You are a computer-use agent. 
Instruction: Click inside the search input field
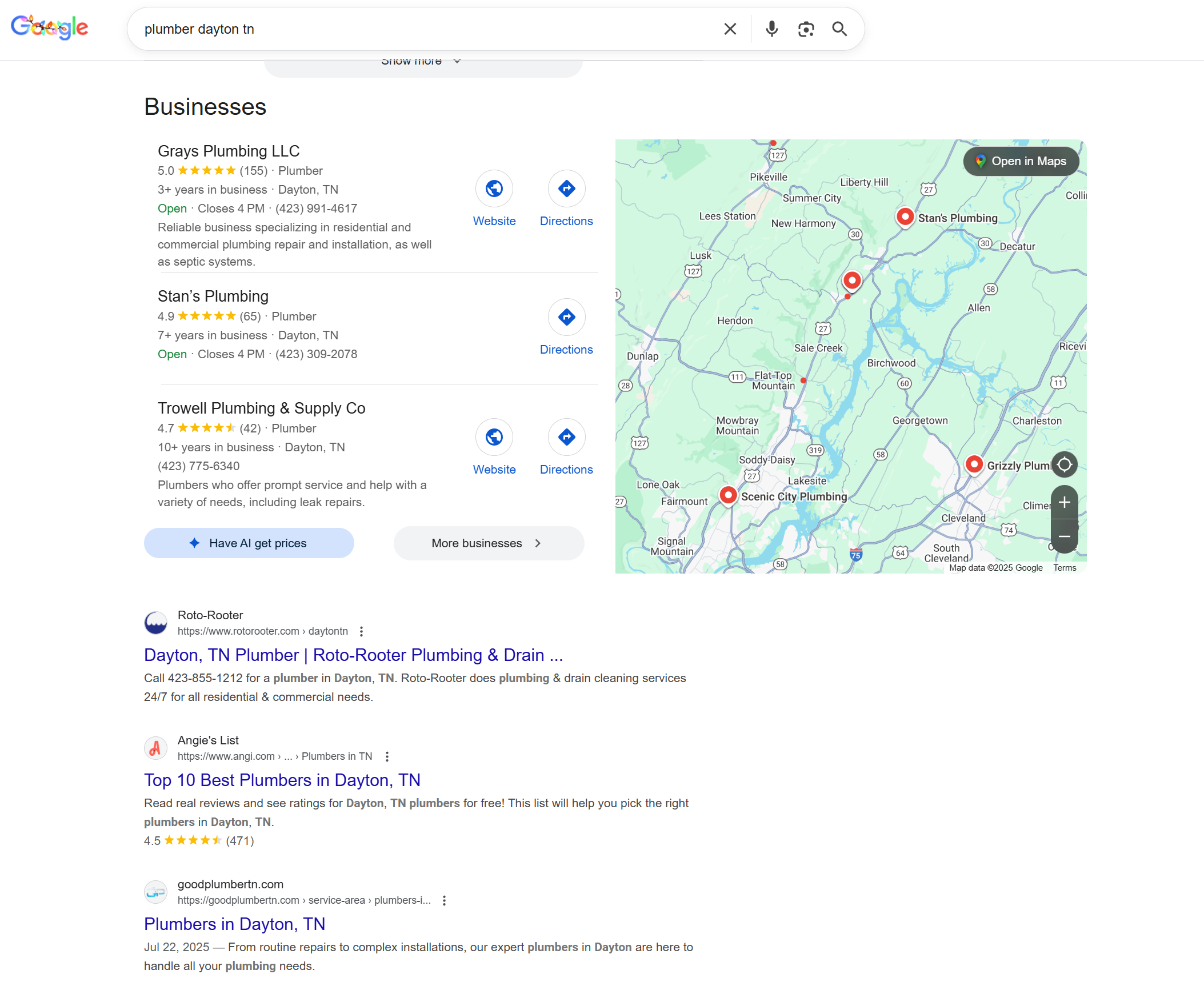tap(401, 29)
